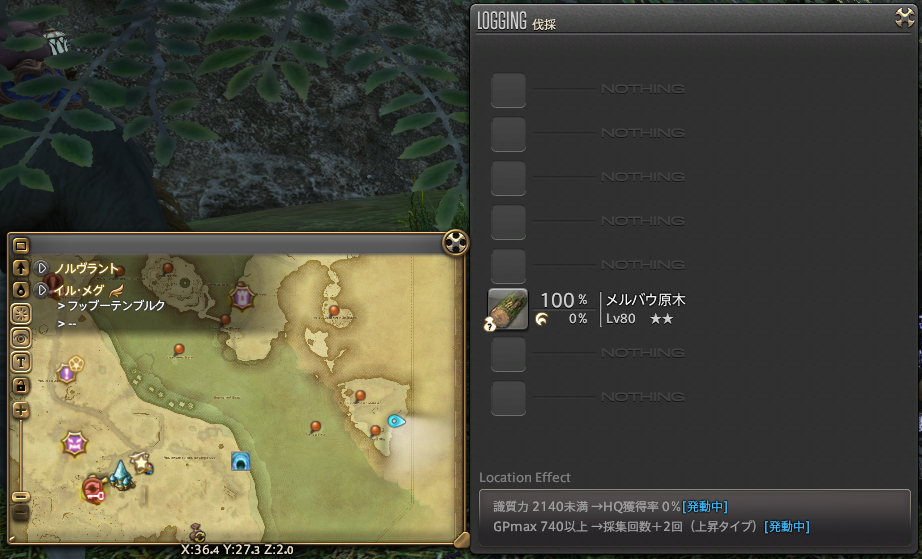Select the blue aetheryte crystal icon

click(x=121, y=474)
